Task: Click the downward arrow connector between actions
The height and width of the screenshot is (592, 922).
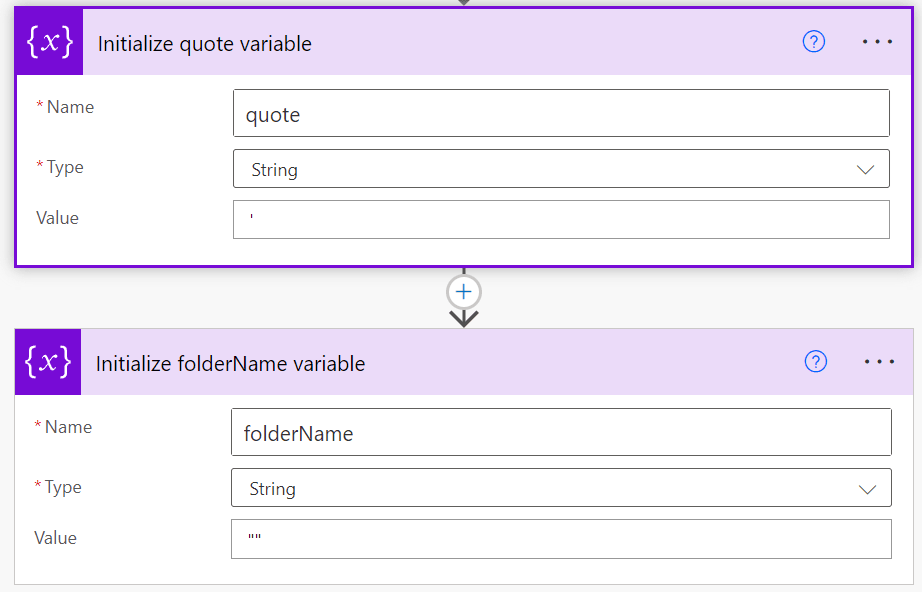Action: coord(463,318)
